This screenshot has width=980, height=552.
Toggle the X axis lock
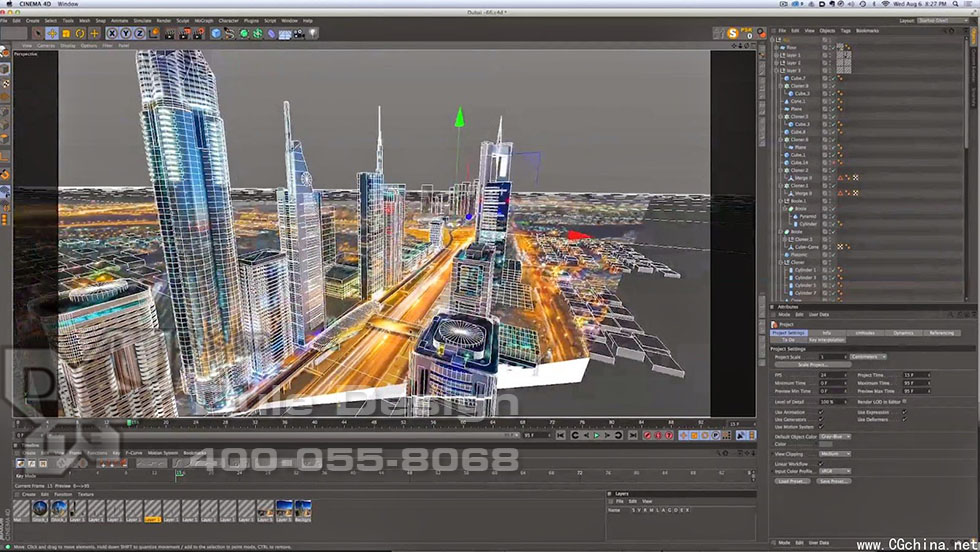point(112,33)
